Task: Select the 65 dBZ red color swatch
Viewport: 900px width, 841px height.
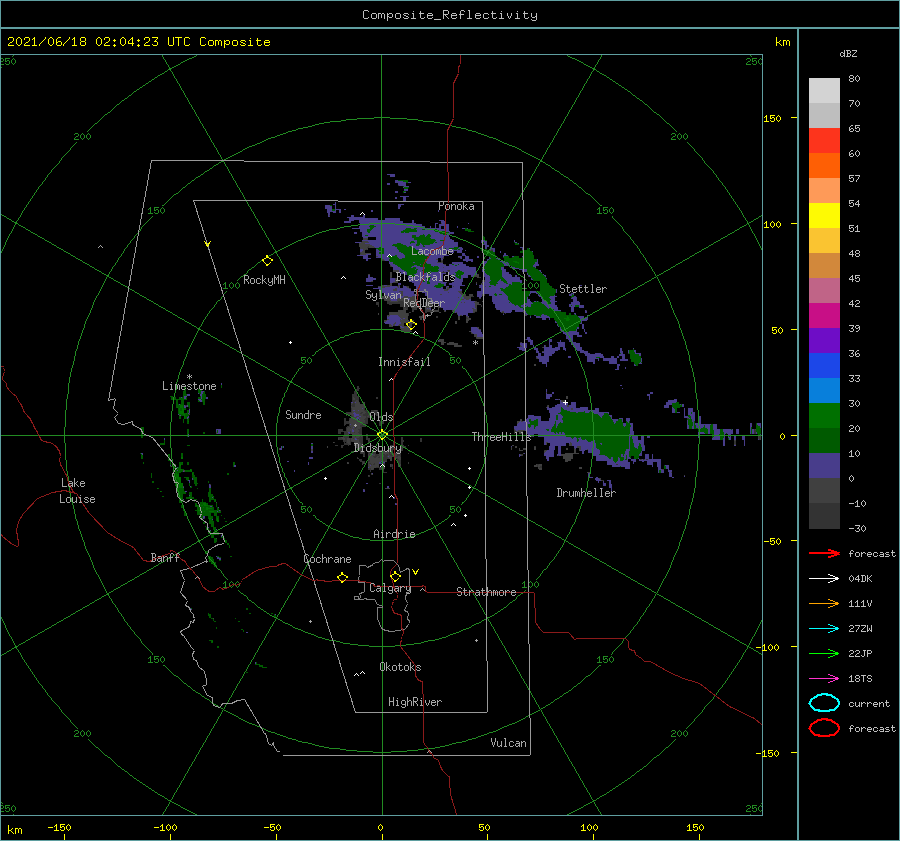Action: tap(824, 141)
